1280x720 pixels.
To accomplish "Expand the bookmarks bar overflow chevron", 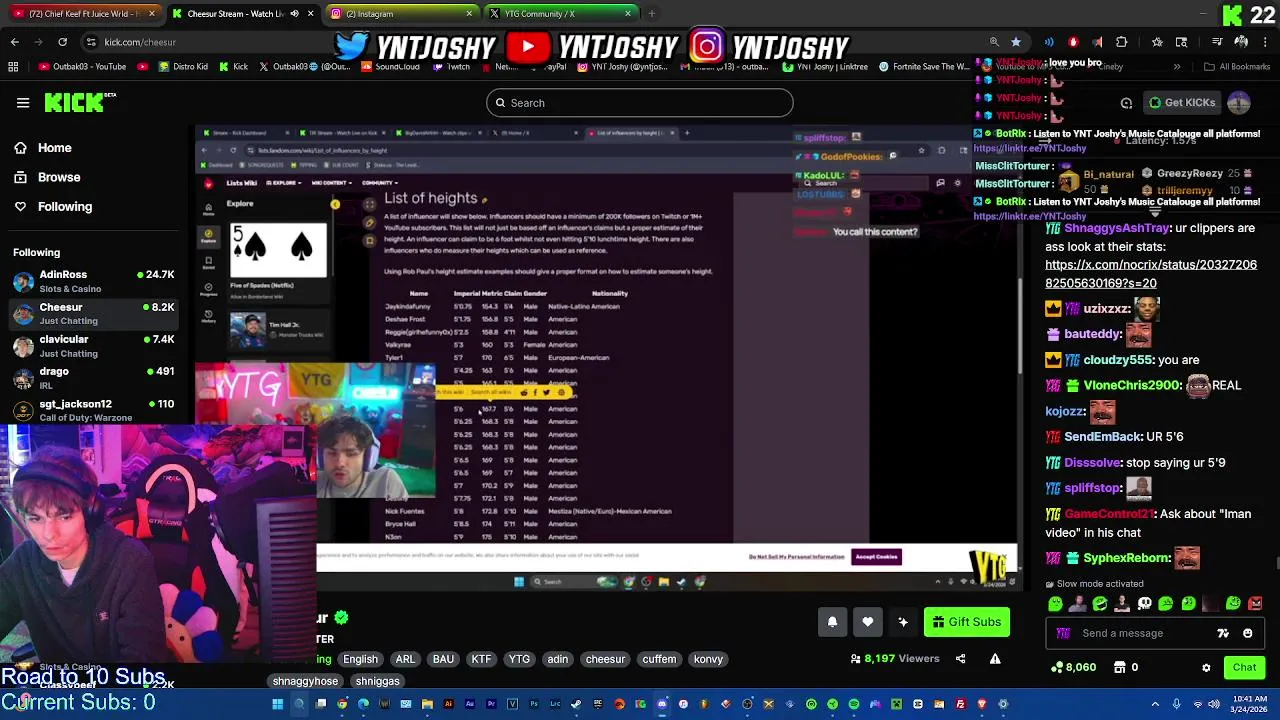I will 1177,67.
